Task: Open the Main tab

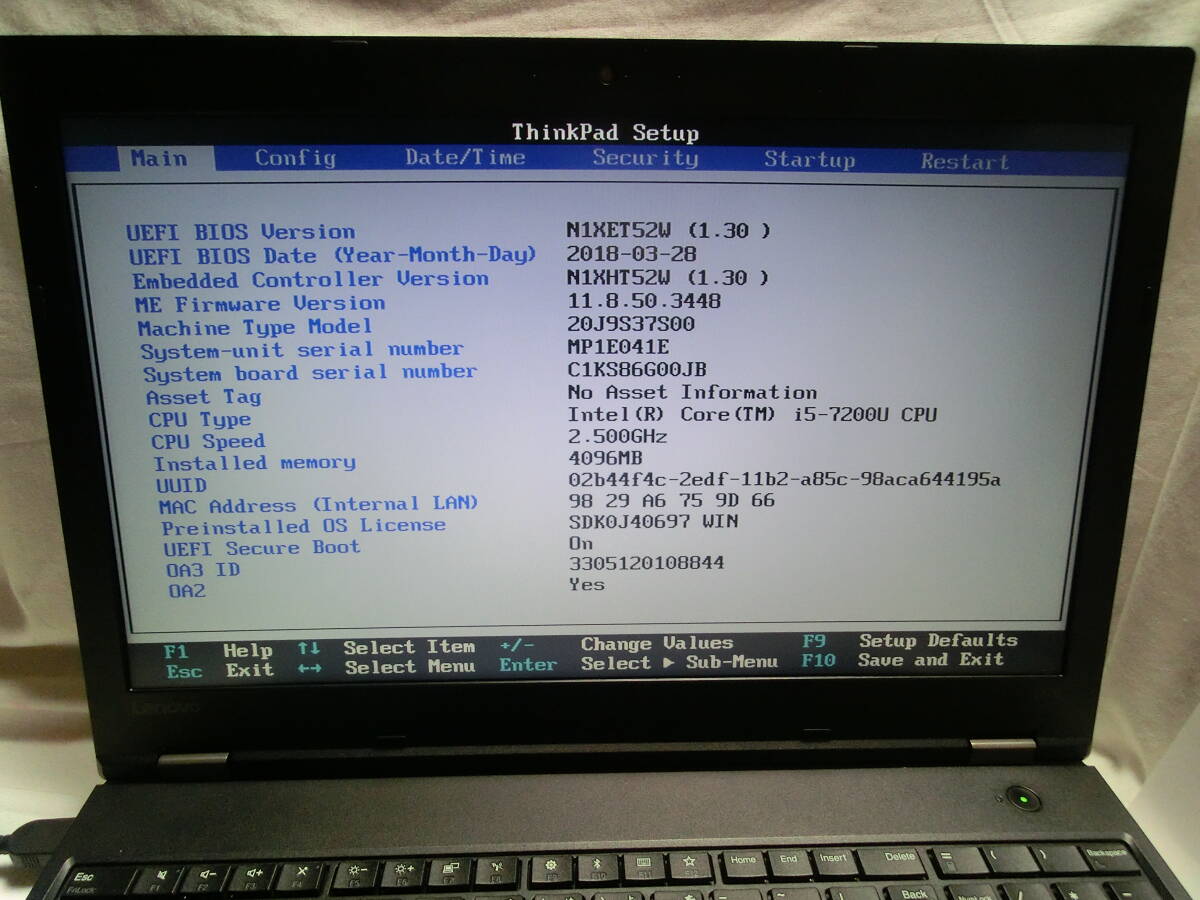Action: (x=159, y=158)
